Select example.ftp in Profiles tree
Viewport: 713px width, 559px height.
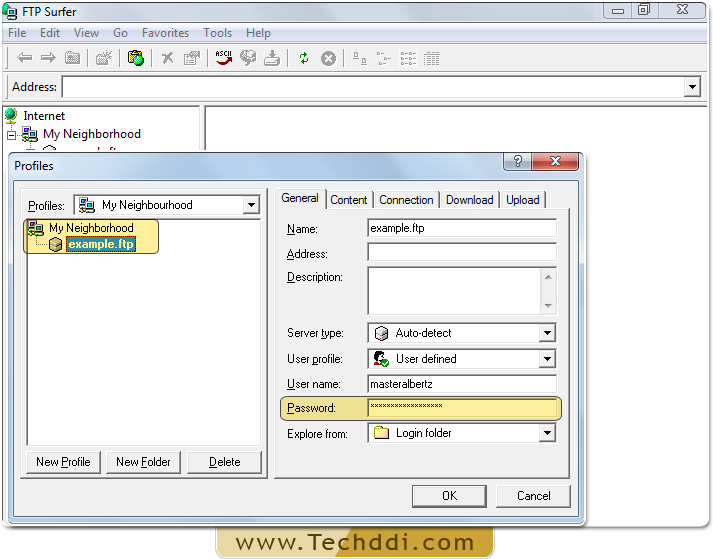tap(101, 244)
